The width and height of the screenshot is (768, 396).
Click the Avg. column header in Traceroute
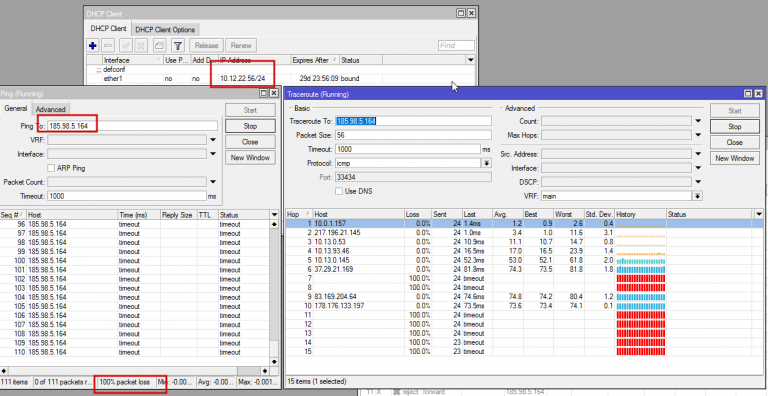(507, 214)
